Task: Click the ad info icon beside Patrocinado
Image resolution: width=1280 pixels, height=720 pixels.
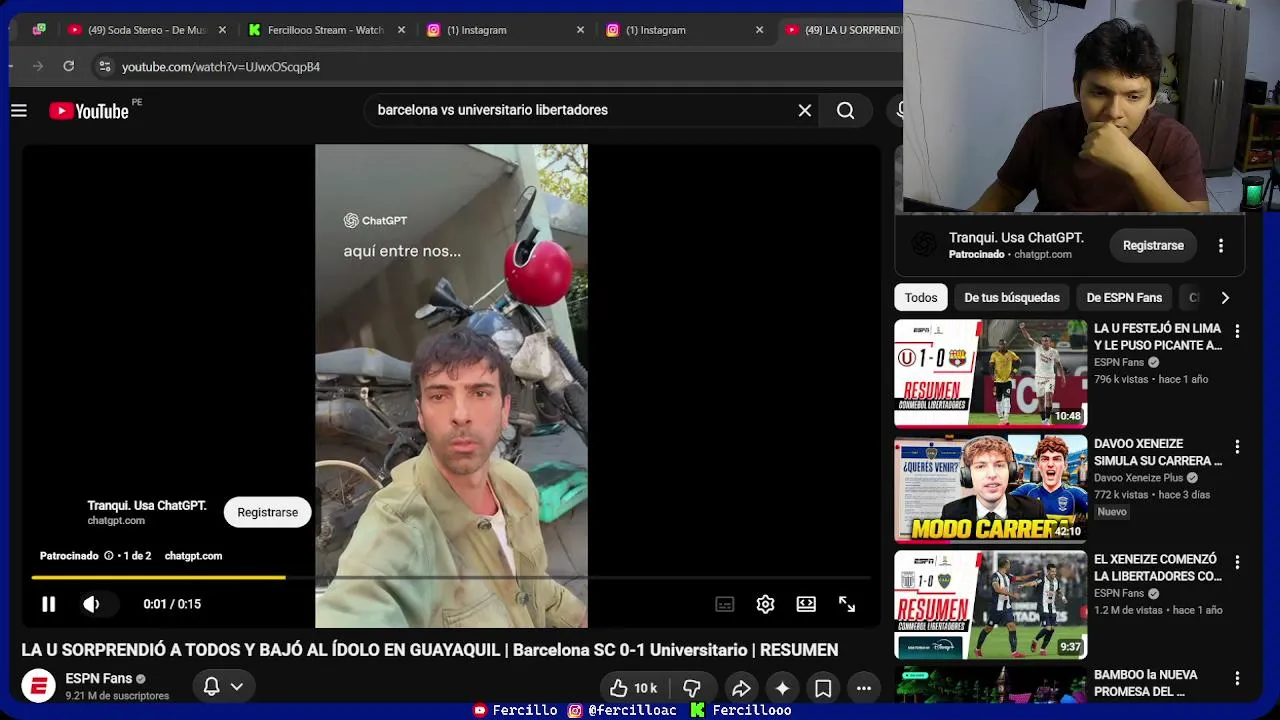Action: tap(109, 556)
